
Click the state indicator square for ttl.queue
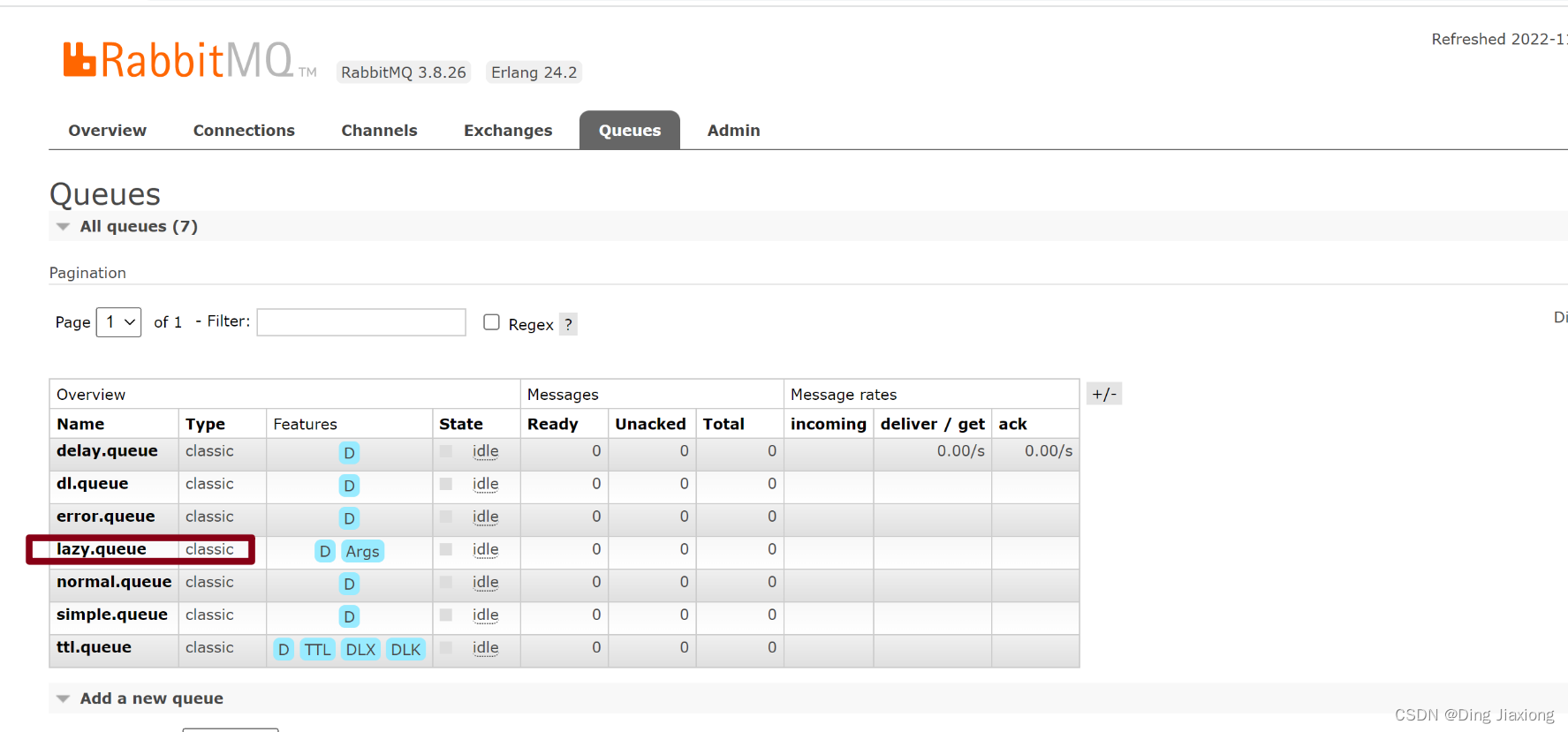pos(446,647)
